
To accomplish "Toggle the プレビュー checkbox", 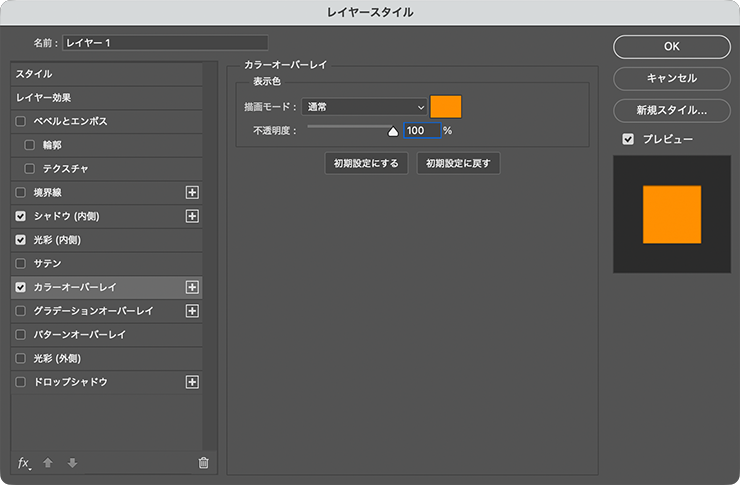I will tap(628, 139).
